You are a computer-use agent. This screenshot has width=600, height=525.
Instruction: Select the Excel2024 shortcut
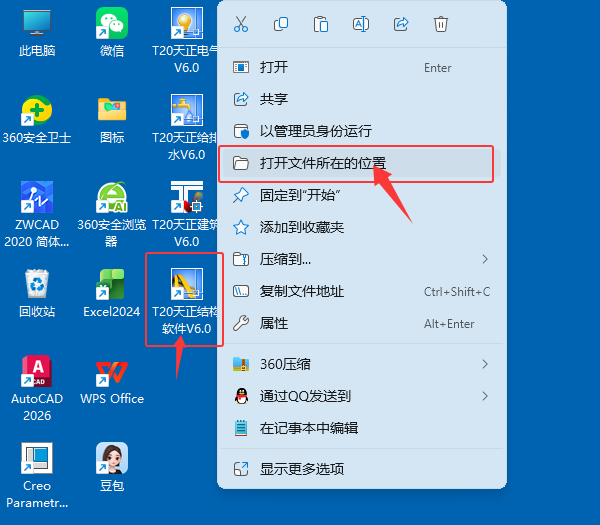[112, 294]
